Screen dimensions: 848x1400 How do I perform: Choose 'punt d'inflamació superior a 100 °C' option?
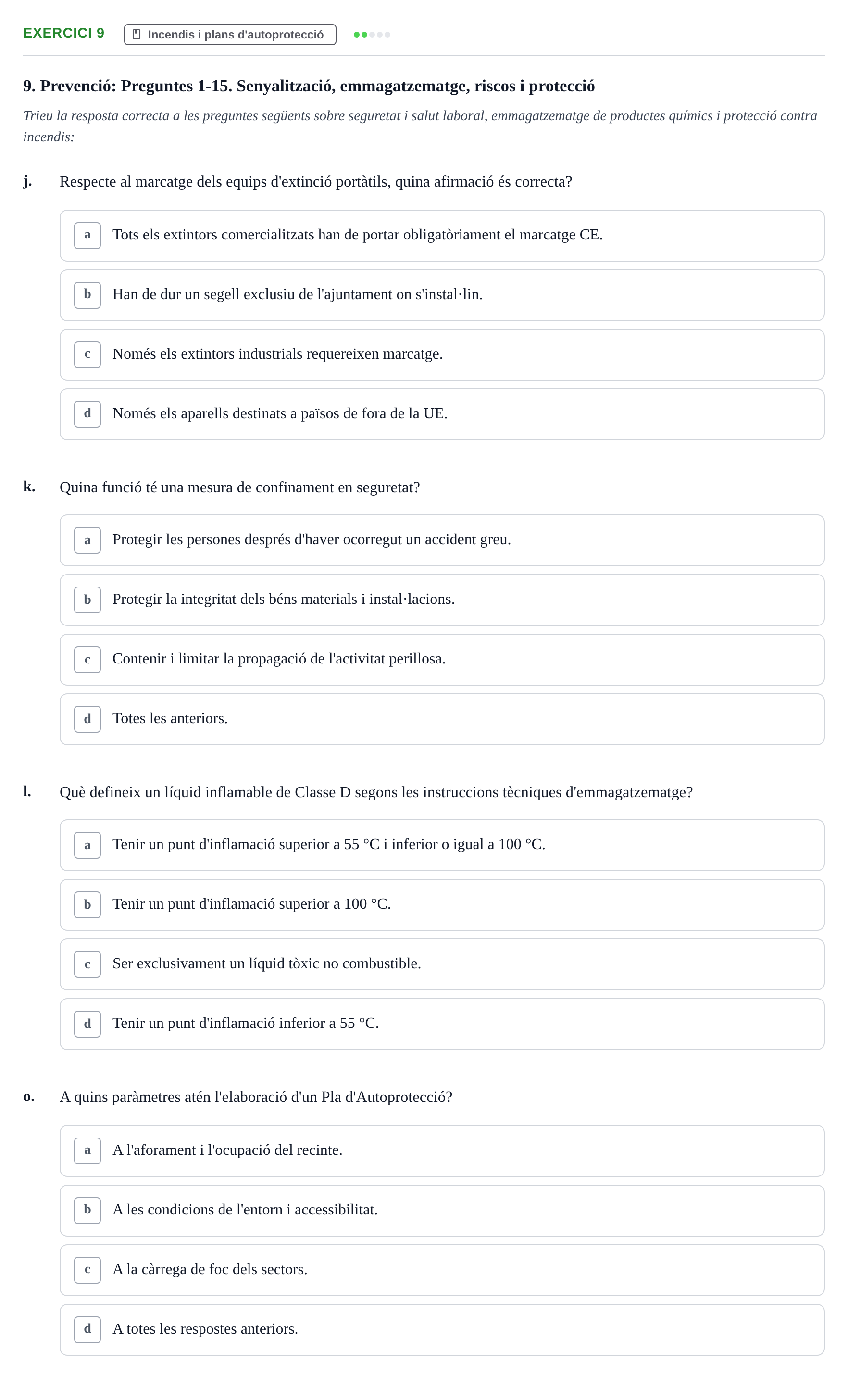click(442, 905)
